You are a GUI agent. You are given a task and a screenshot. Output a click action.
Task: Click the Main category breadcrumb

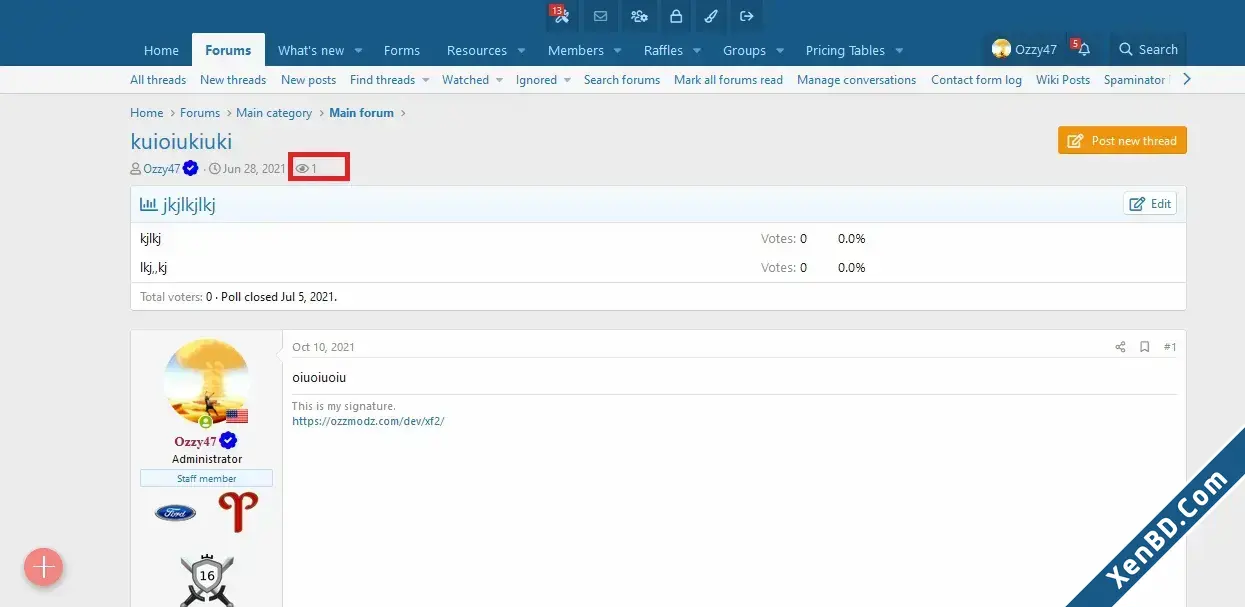(x=274, y=113)
